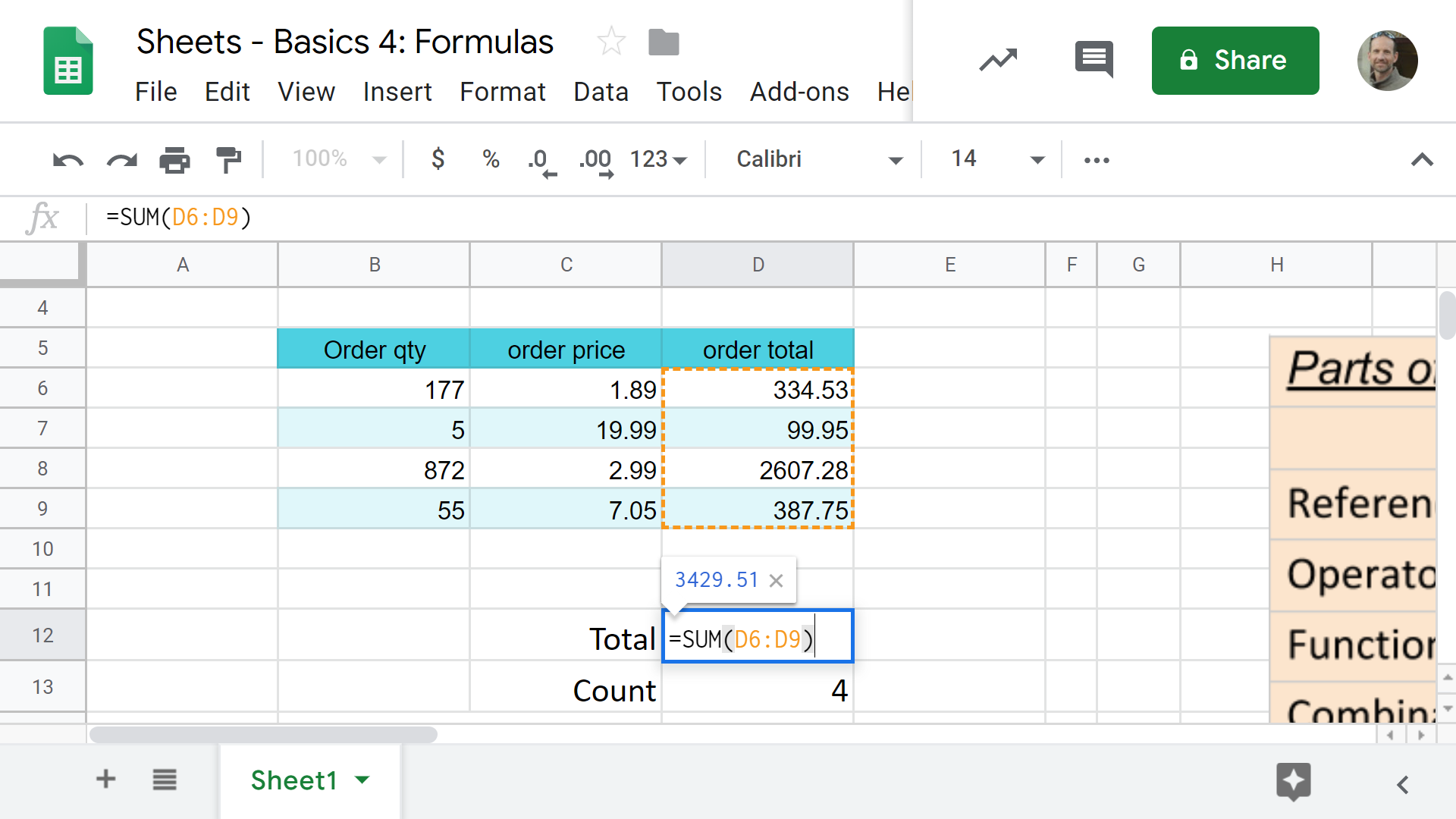Increase decimal places

point(595,159)
